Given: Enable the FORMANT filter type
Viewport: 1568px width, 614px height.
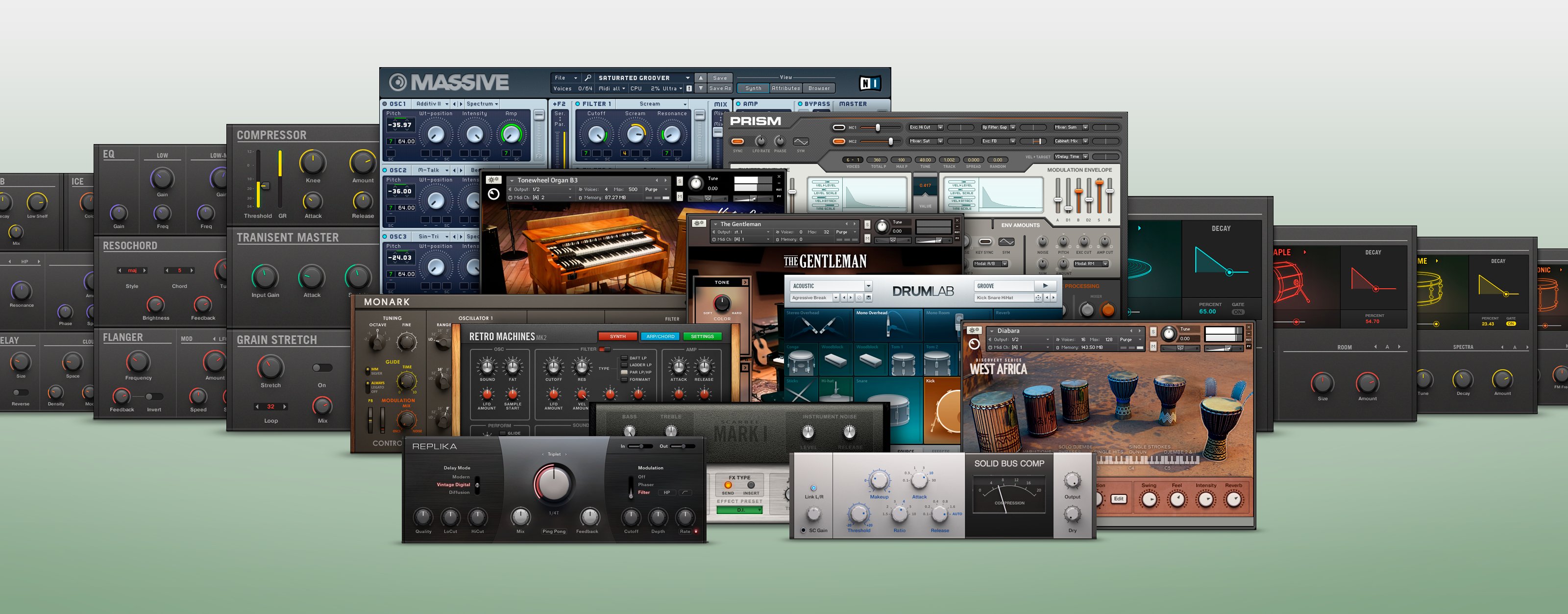Looking at the screenshot, I should pos(624,379).
